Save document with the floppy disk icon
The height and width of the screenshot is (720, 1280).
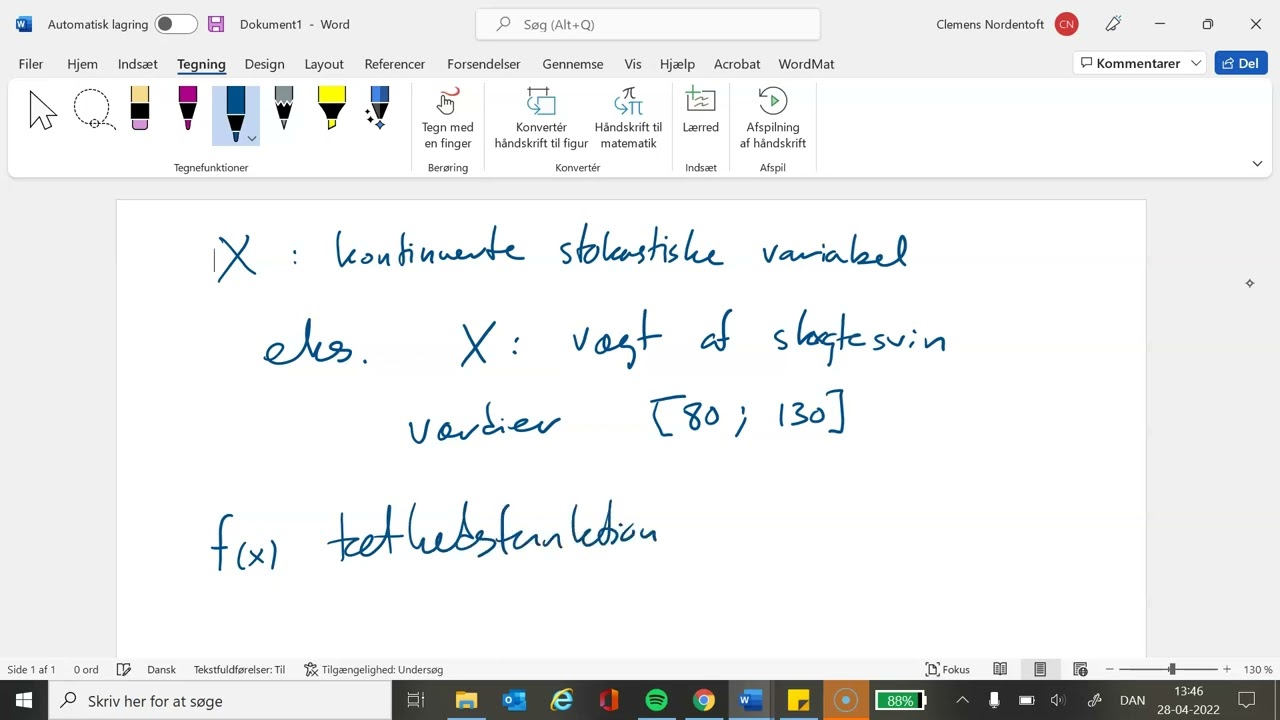216,24
